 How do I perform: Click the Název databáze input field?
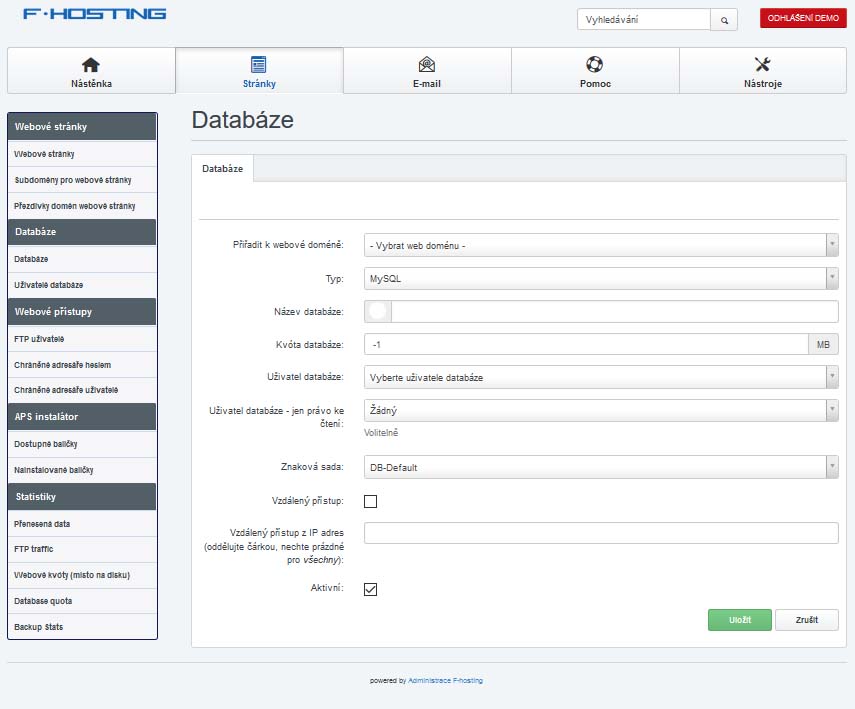615,311
